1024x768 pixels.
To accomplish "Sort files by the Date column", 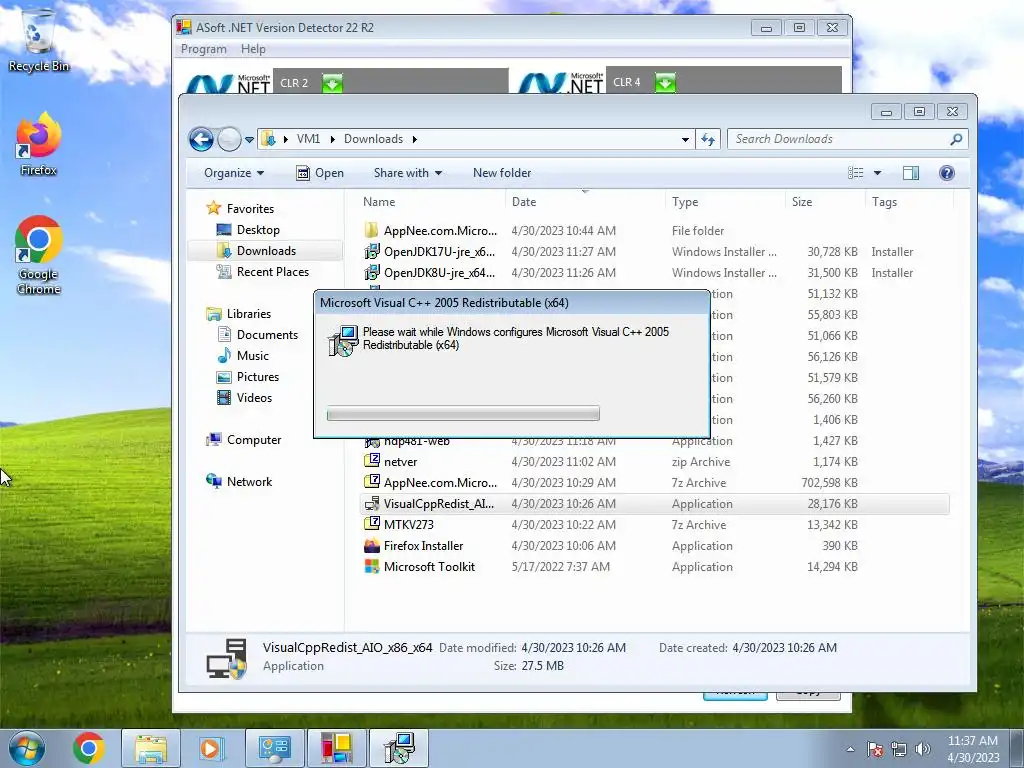I will (x=586, y=202).
